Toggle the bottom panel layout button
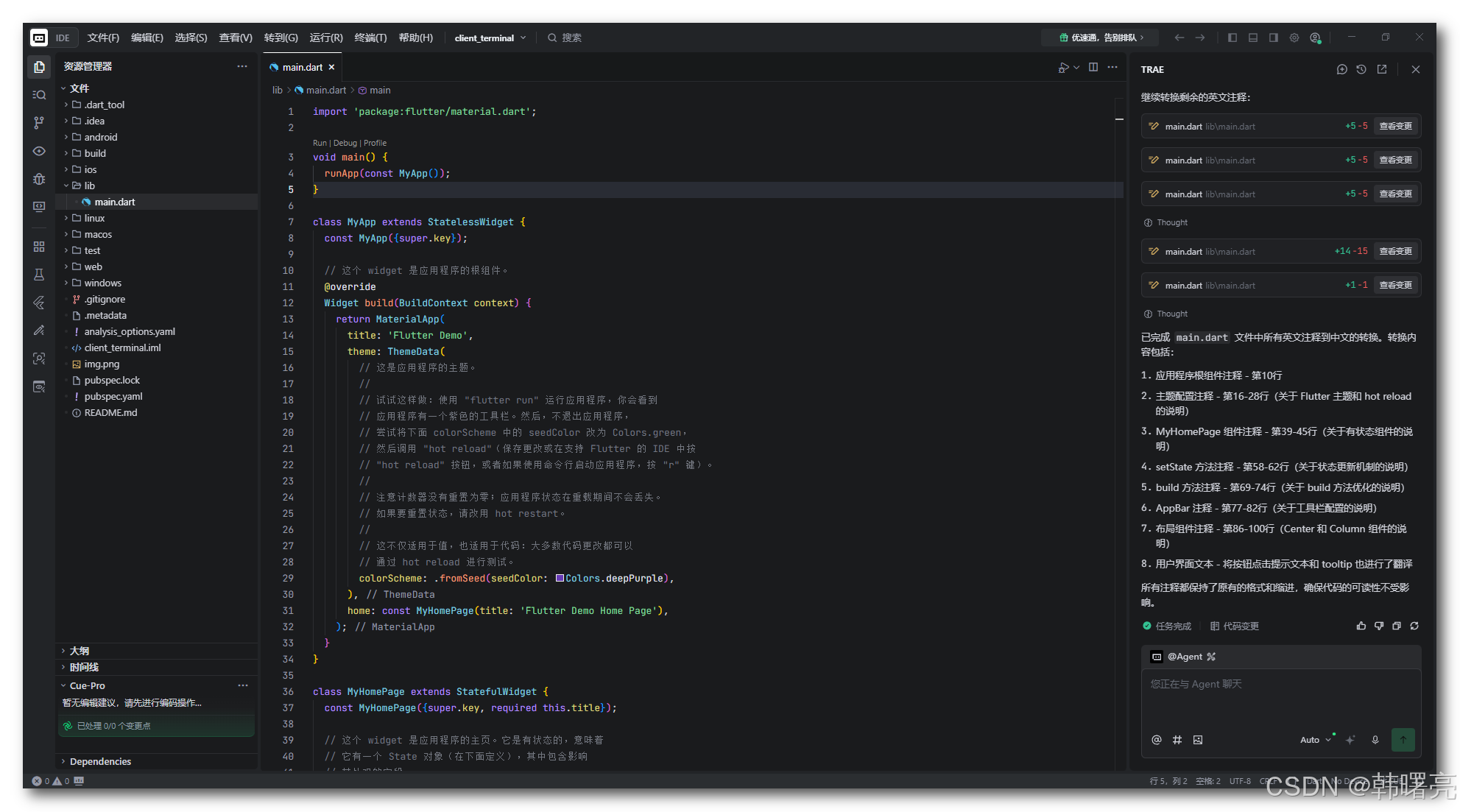Screen dimensions: 1460x812 tap(1253, 38)
